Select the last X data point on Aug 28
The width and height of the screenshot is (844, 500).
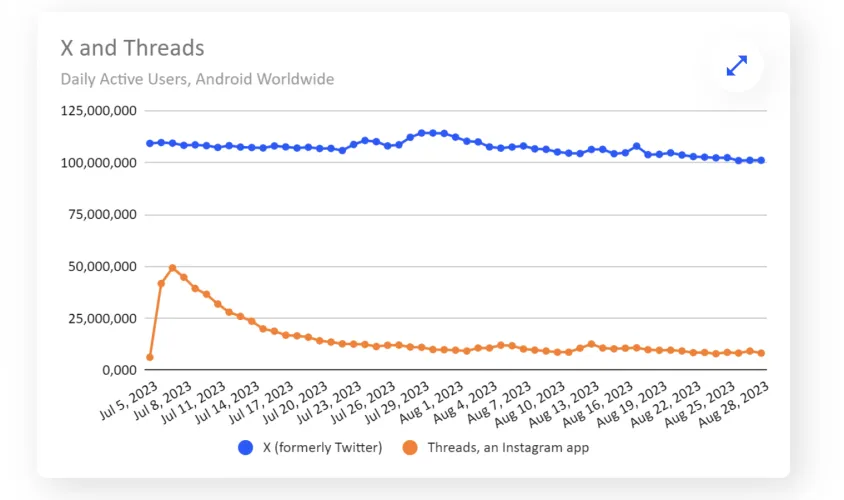(761, 160)
